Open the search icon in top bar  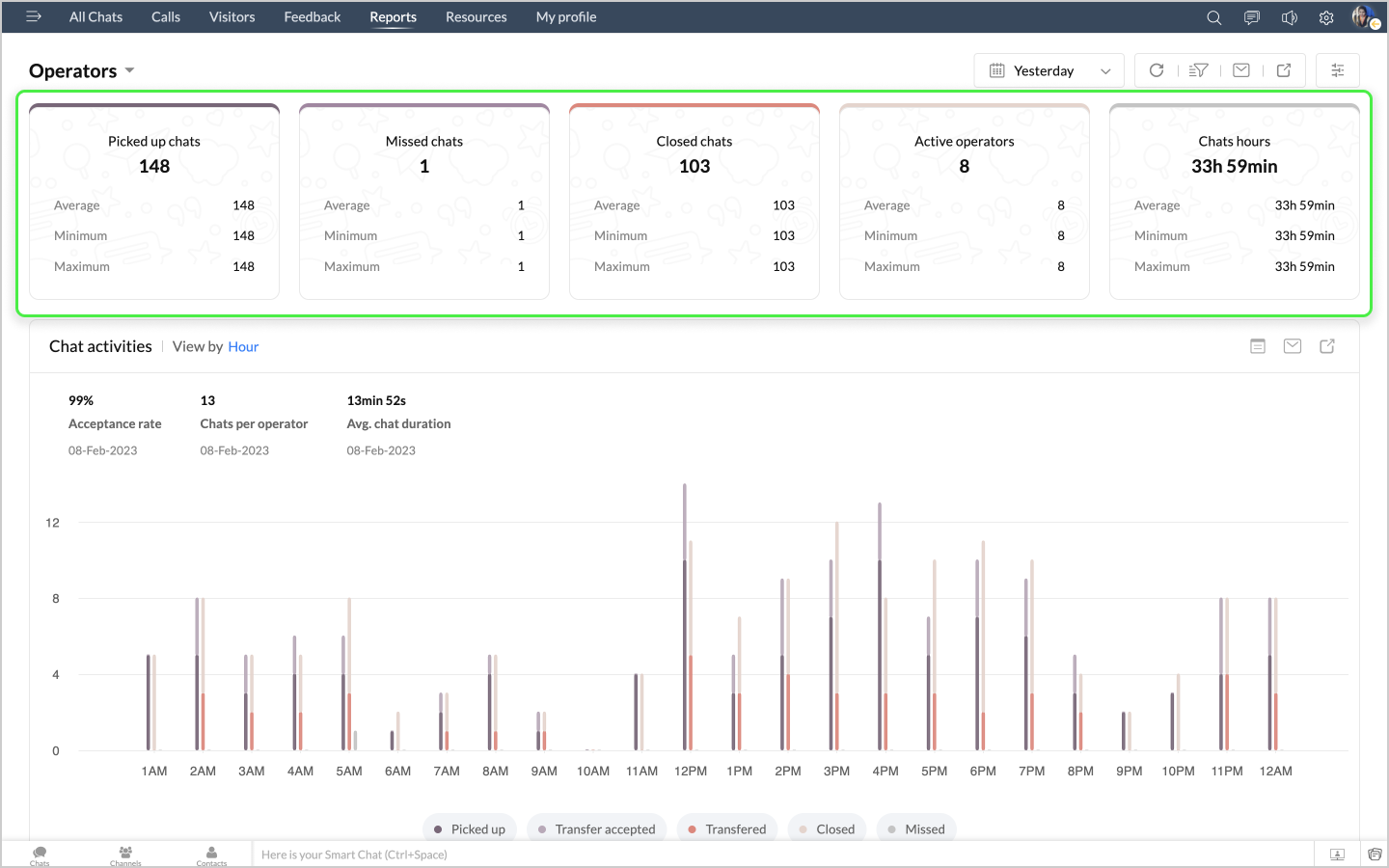(x=1213, y=17)
